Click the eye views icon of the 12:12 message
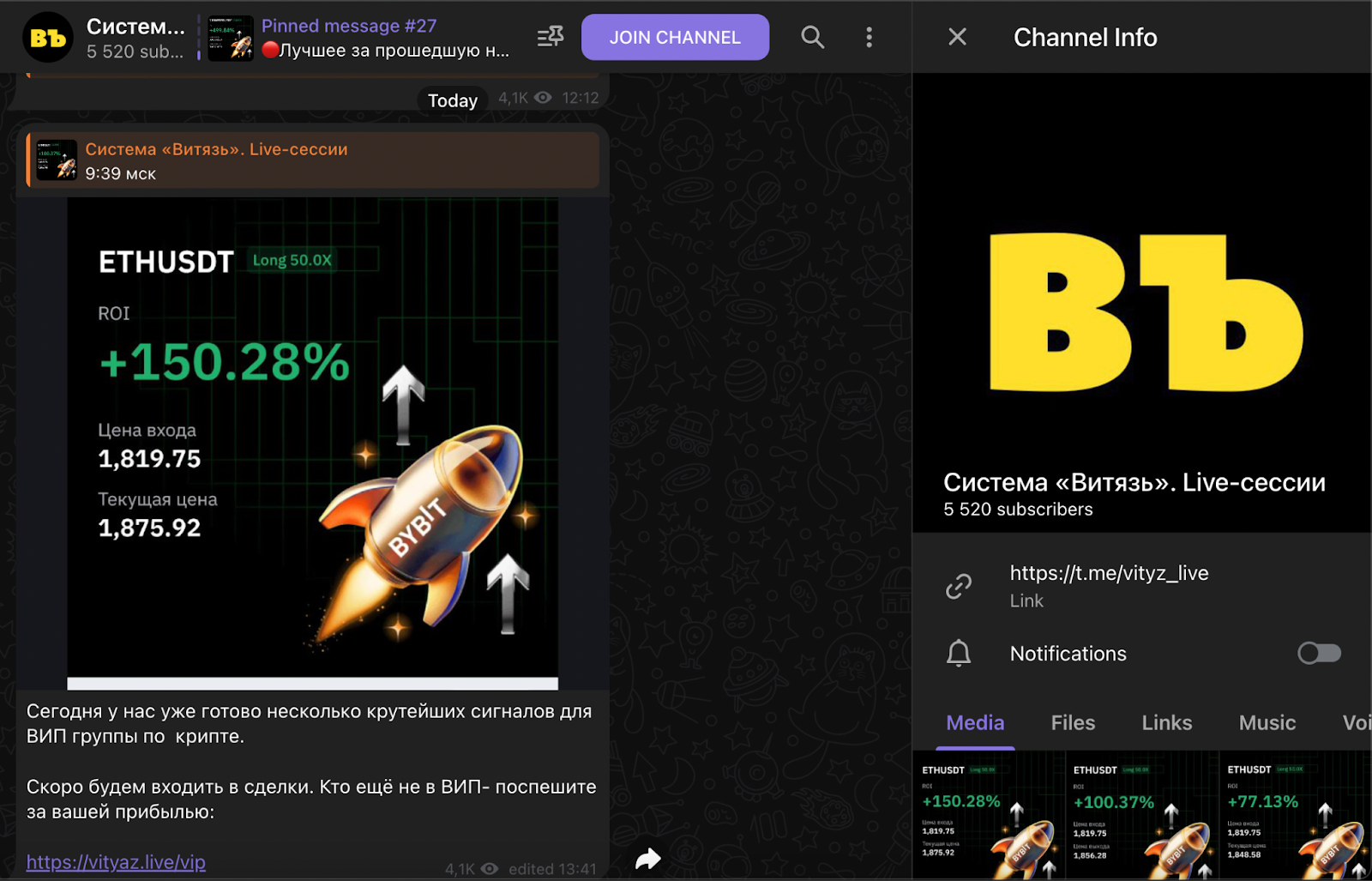The width and height of the screenshot is (1372, 881). (x=543, y=98)
